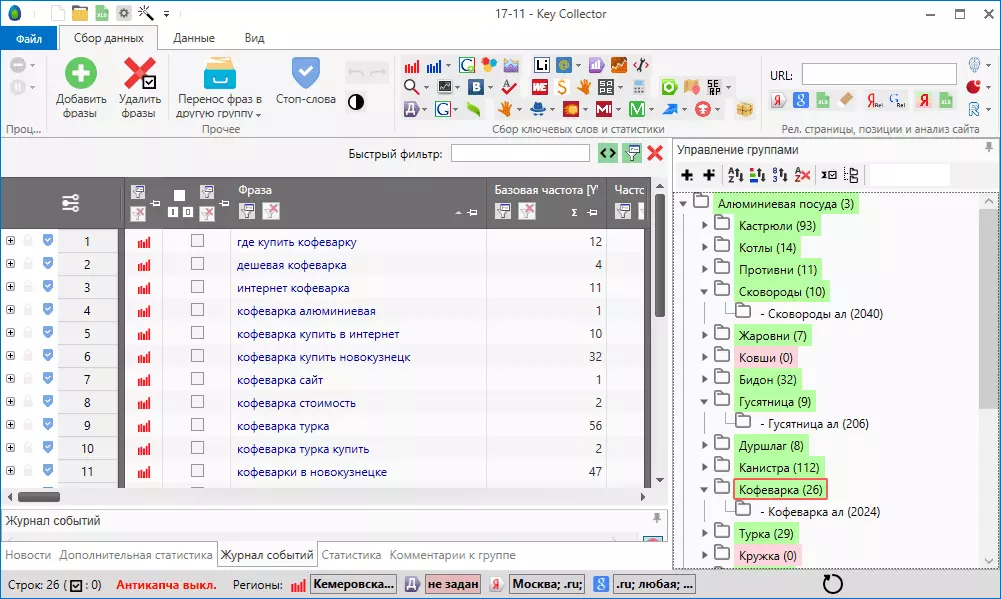Click the green Add phrases plus icon

pos(81,75)
